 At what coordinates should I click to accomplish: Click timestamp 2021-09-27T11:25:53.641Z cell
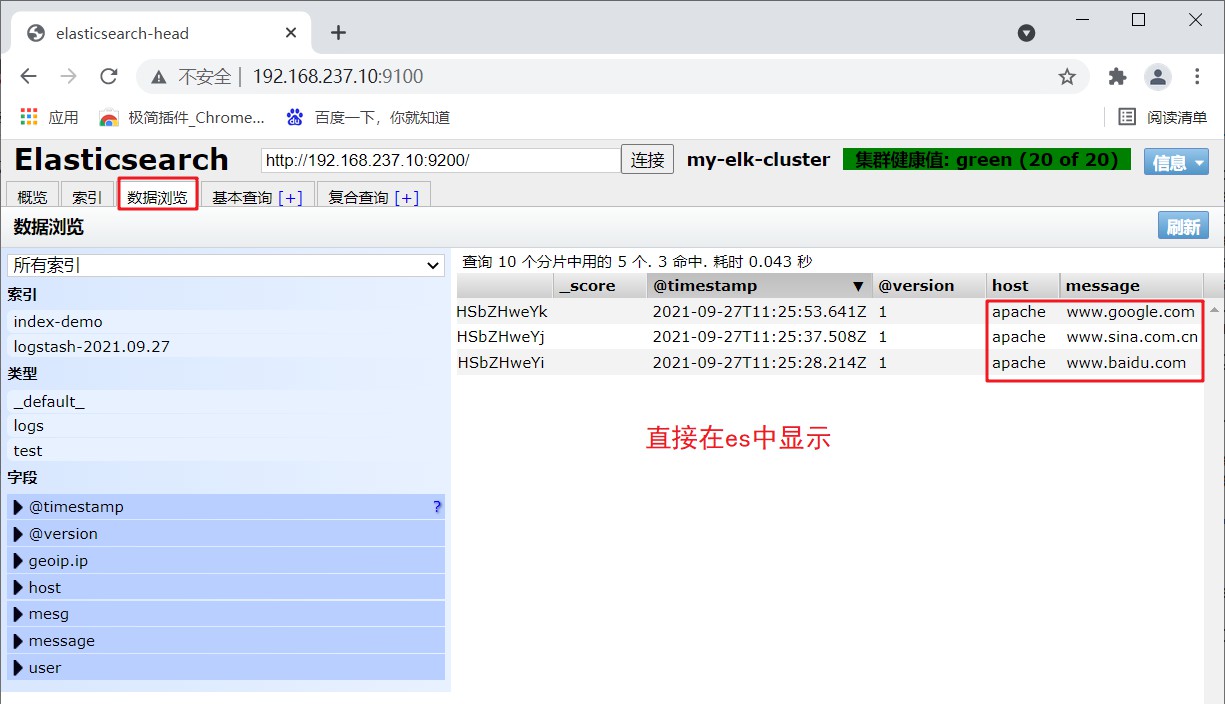pyautogui.click(x=759, y=312)
